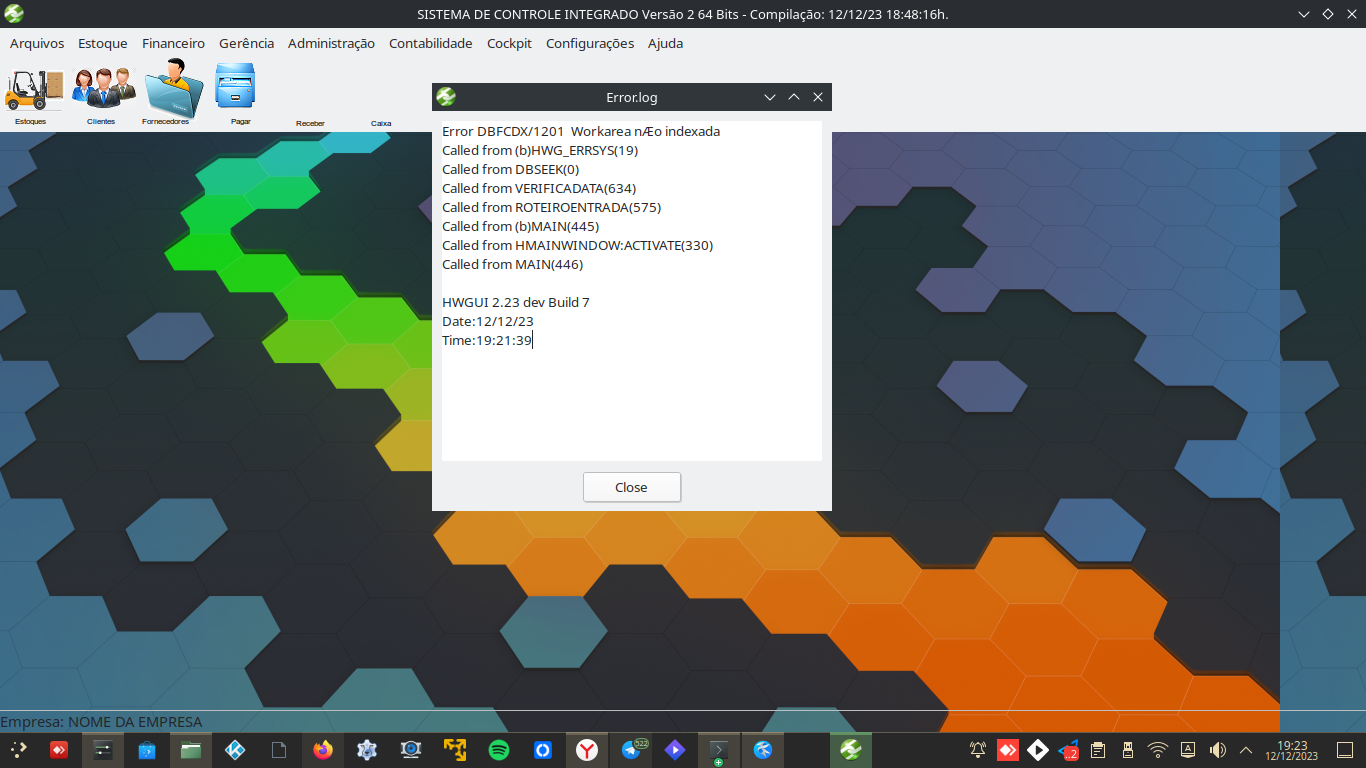Viewport: 1366px width, 768px height.
Task: Open the tray icon with red .2 badge
Action: click(1068, 749)
